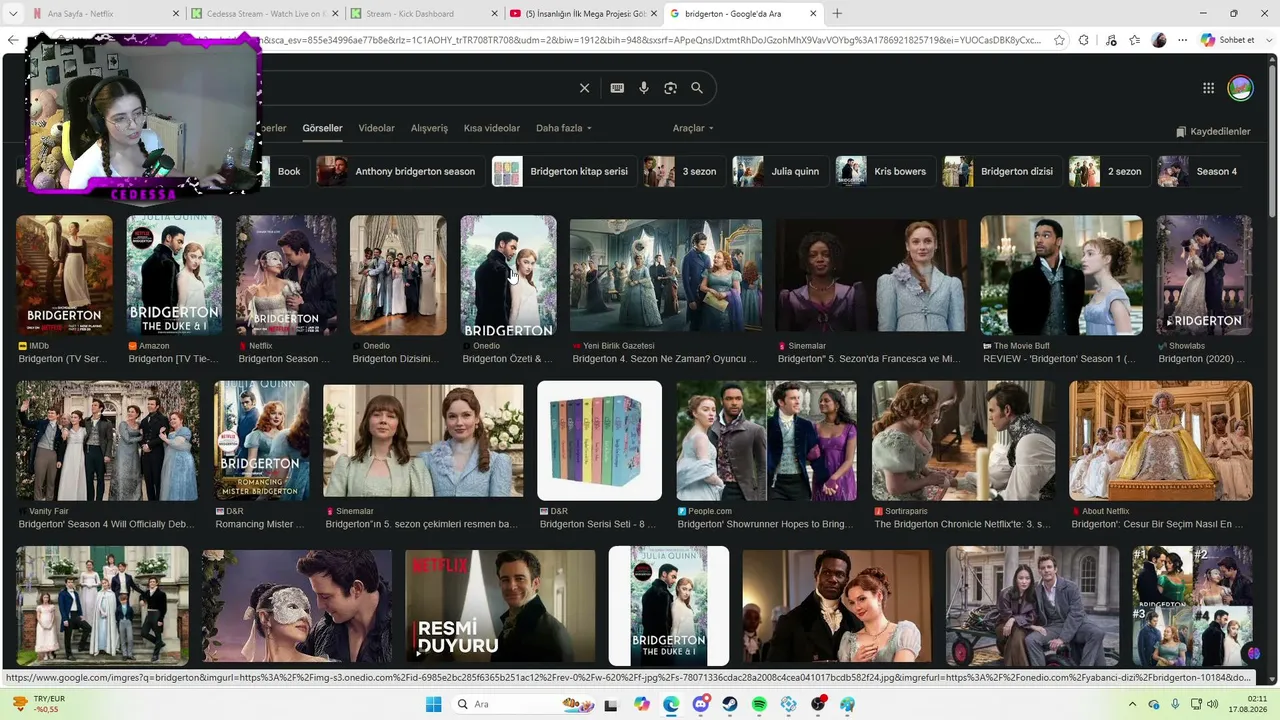Open the Windows Start menu
Image resolution: width=1280 pixels, height=720 pixels.
(x=433, y=704)
